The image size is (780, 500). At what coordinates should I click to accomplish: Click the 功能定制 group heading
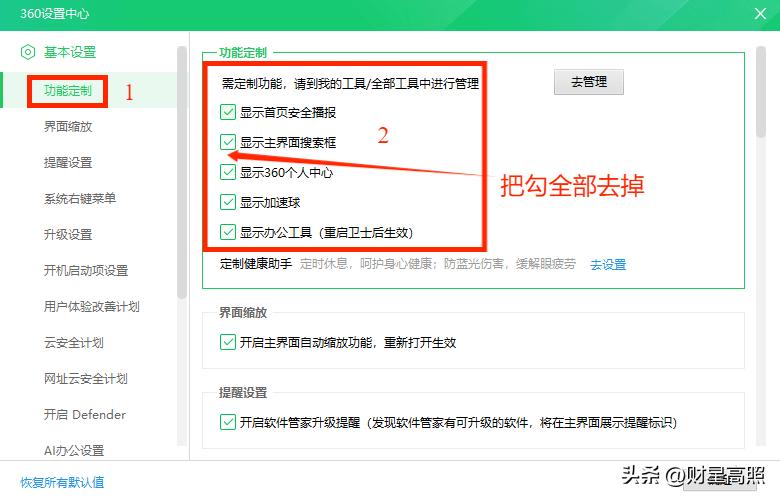click(x=243, y=52)
